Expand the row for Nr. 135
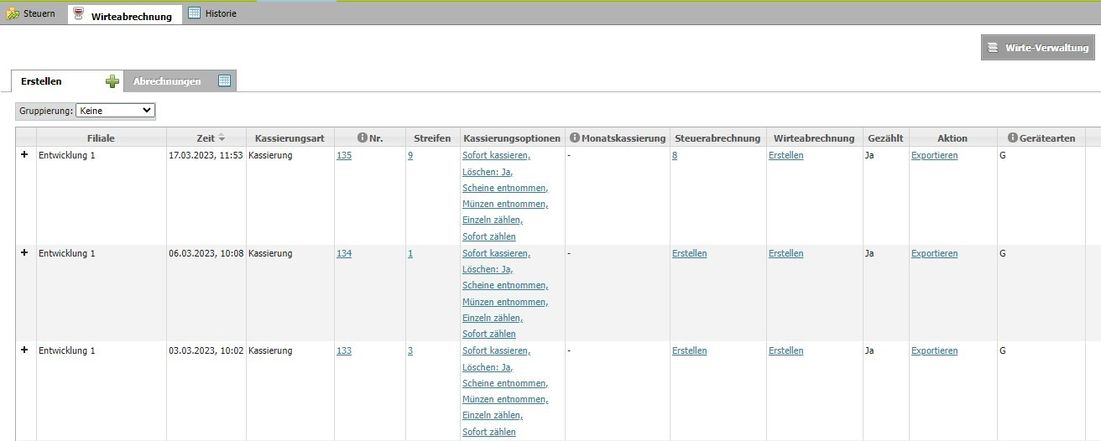 [24, 154]
